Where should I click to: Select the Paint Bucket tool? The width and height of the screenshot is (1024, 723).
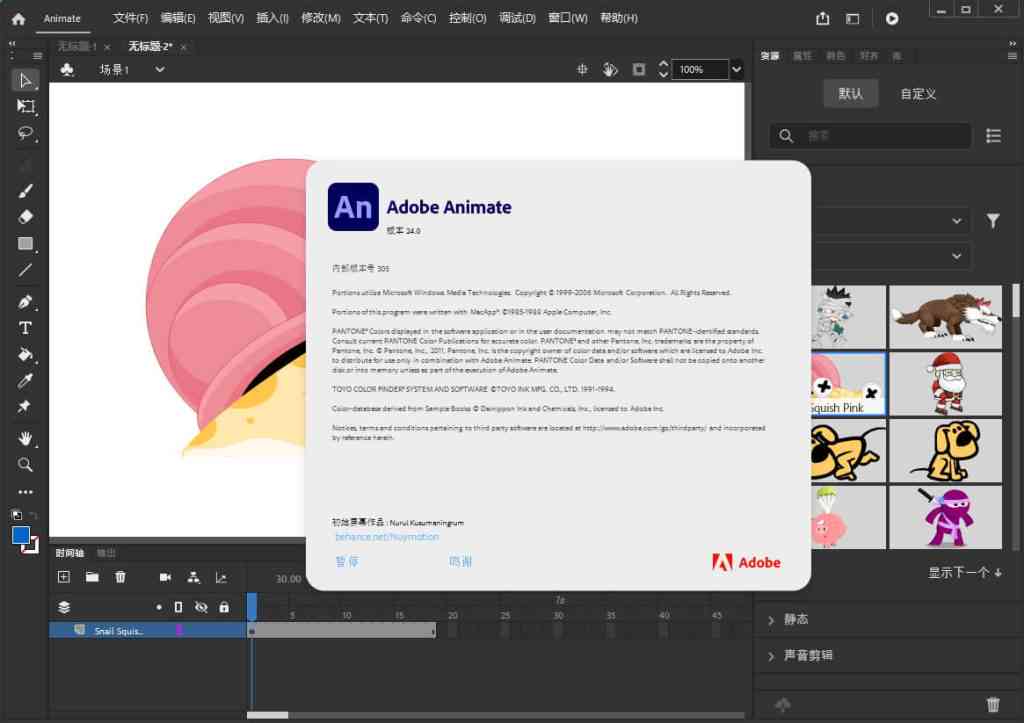(25, 355)
